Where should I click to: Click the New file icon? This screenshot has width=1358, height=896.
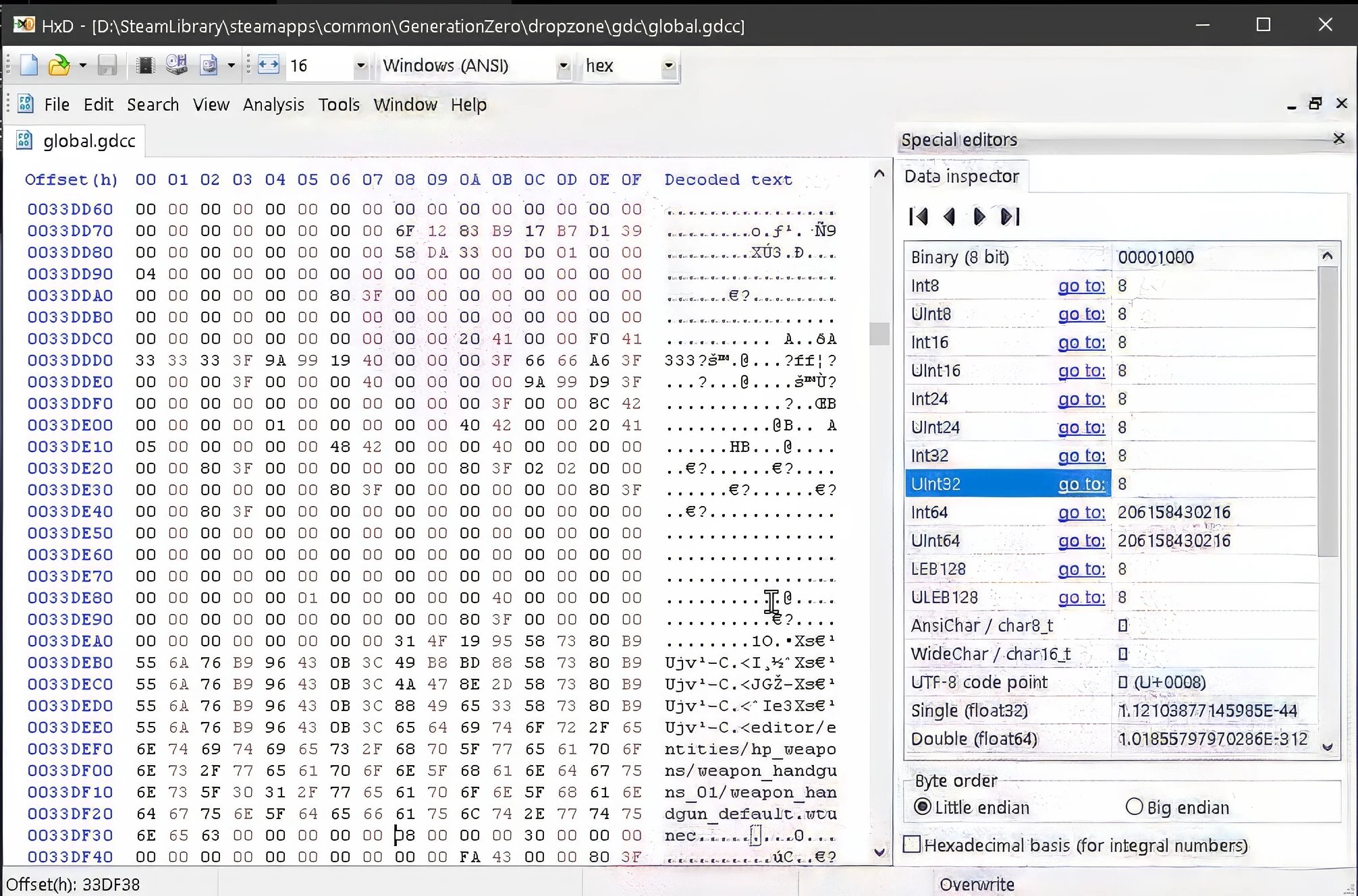(x=28, y=65)
